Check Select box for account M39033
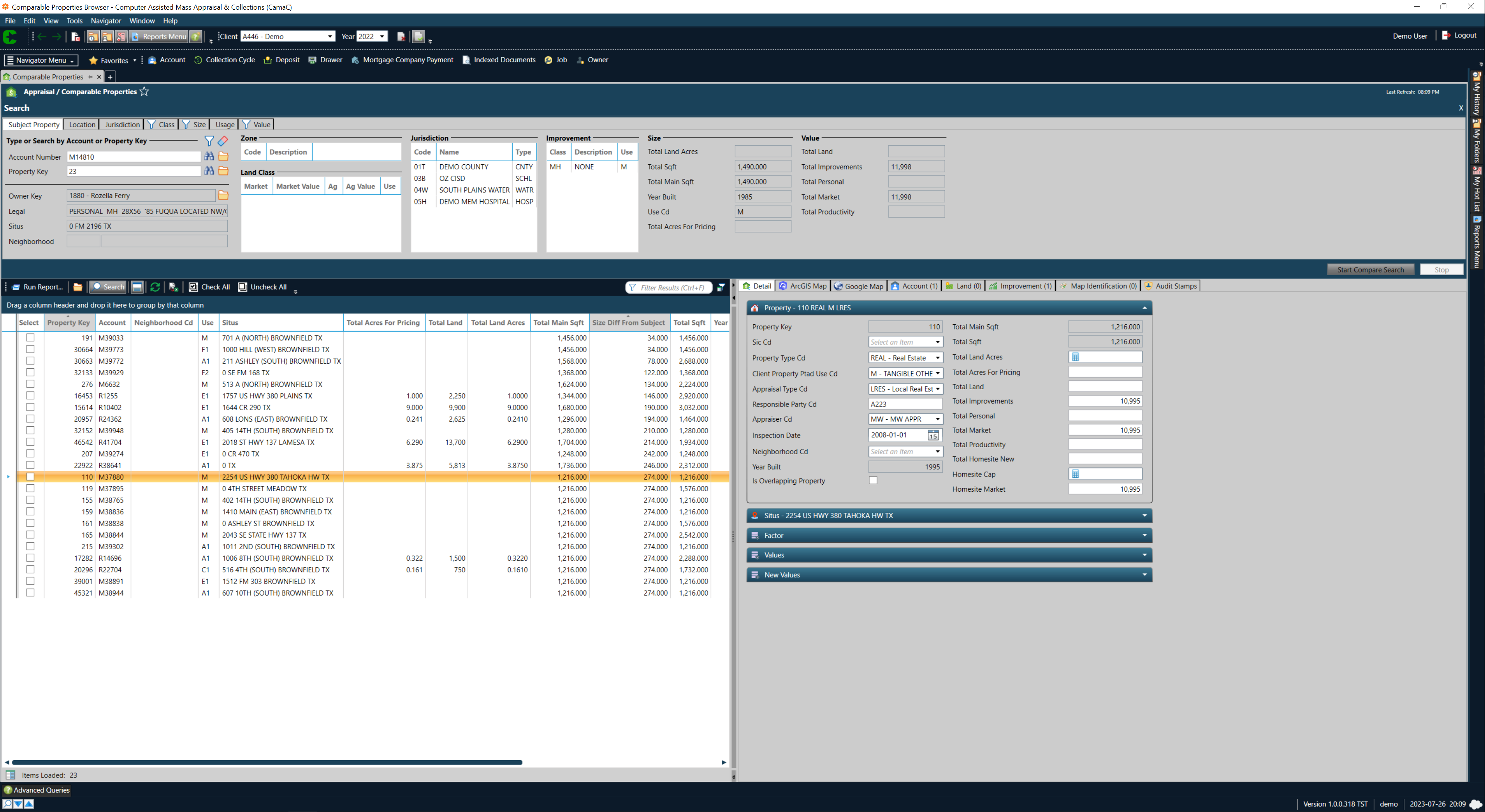The width and height of the screenshot is (1485, 812). (x=31, y=338)
